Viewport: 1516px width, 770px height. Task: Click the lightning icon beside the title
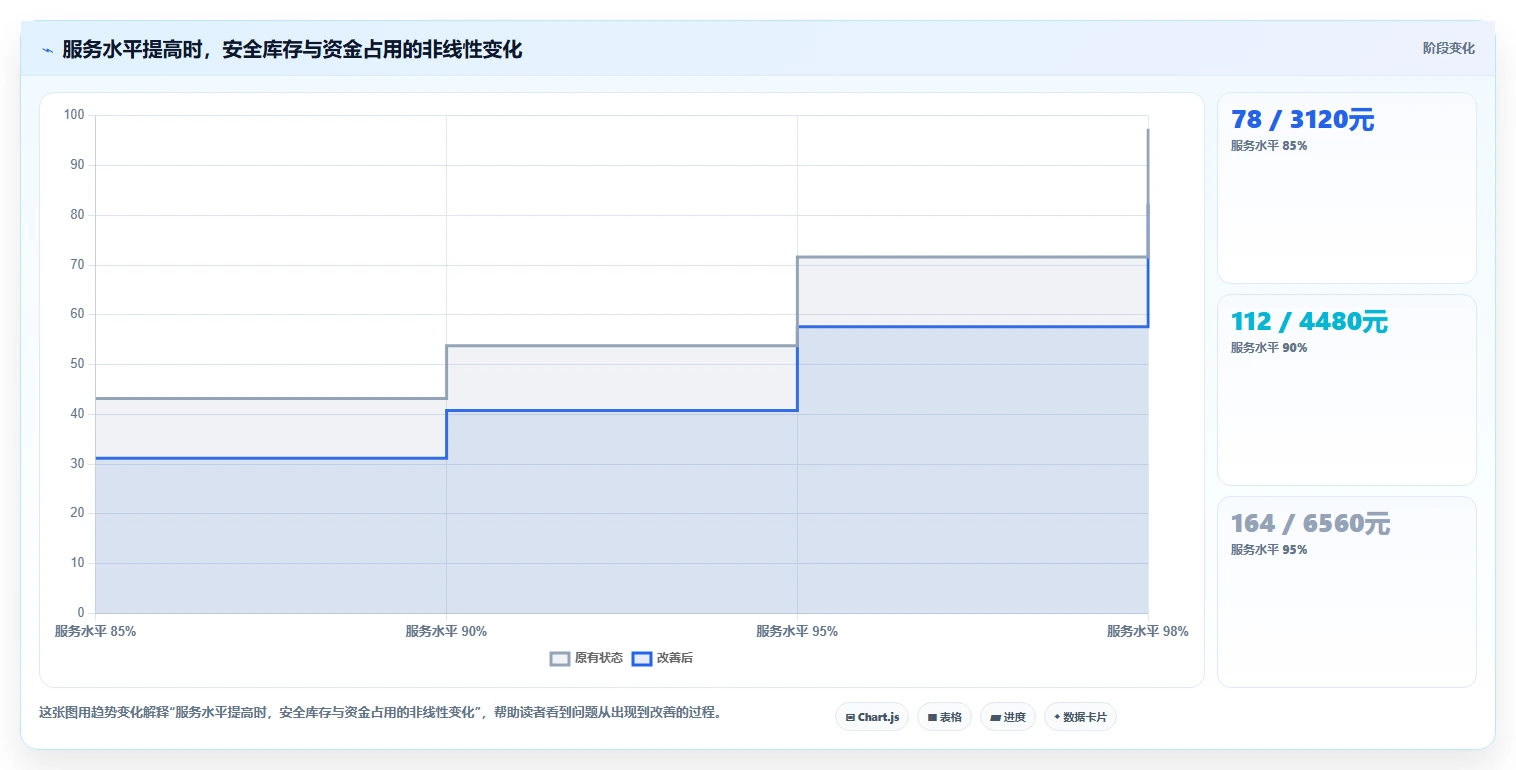coord(47,50)
